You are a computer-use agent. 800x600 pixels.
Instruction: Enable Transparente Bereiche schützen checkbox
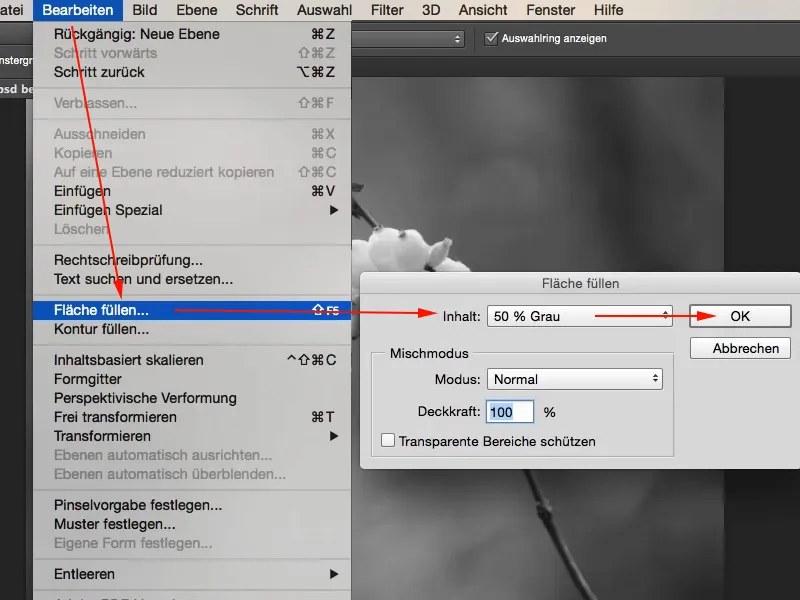[x=388, y=440]
